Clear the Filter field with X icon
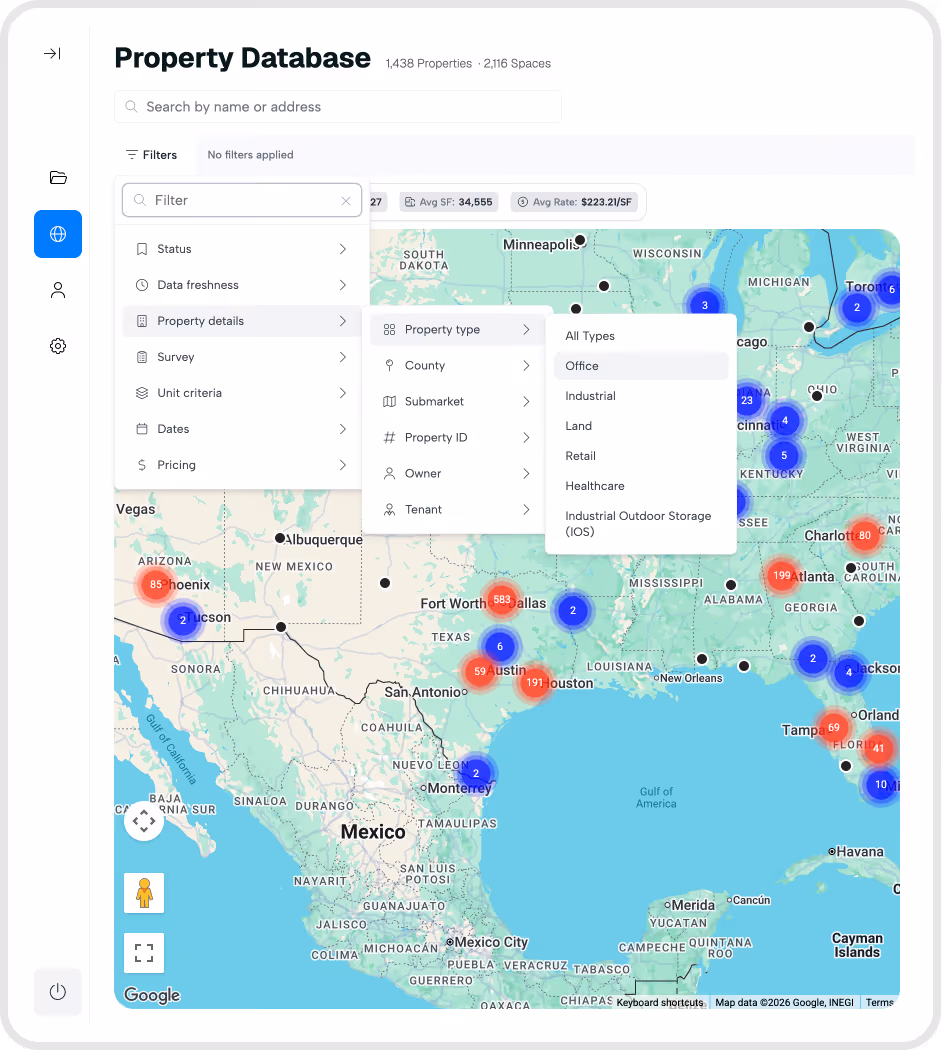Screen dimensions: 942x1050 tap(346, 201)
